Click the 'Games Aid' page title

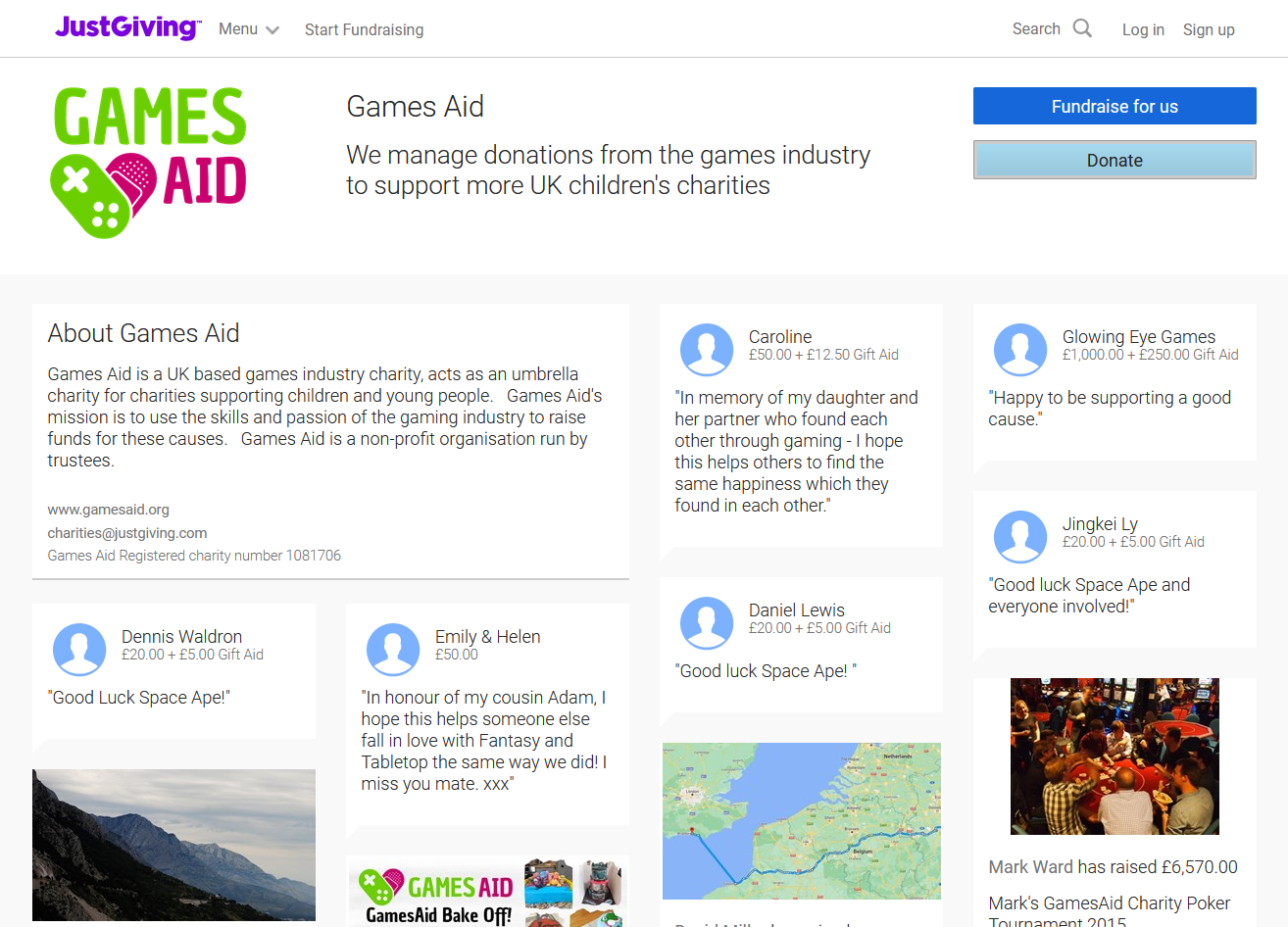tap(415, 106)
